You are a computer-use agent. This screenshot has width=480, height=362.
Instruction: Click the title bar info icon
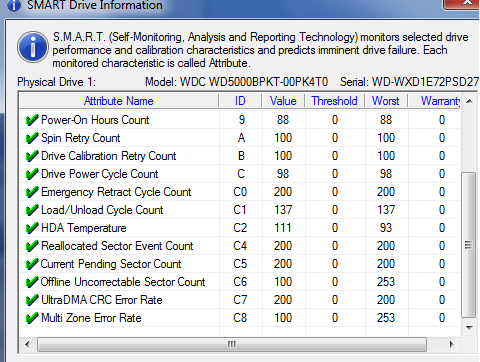(14, 5)
